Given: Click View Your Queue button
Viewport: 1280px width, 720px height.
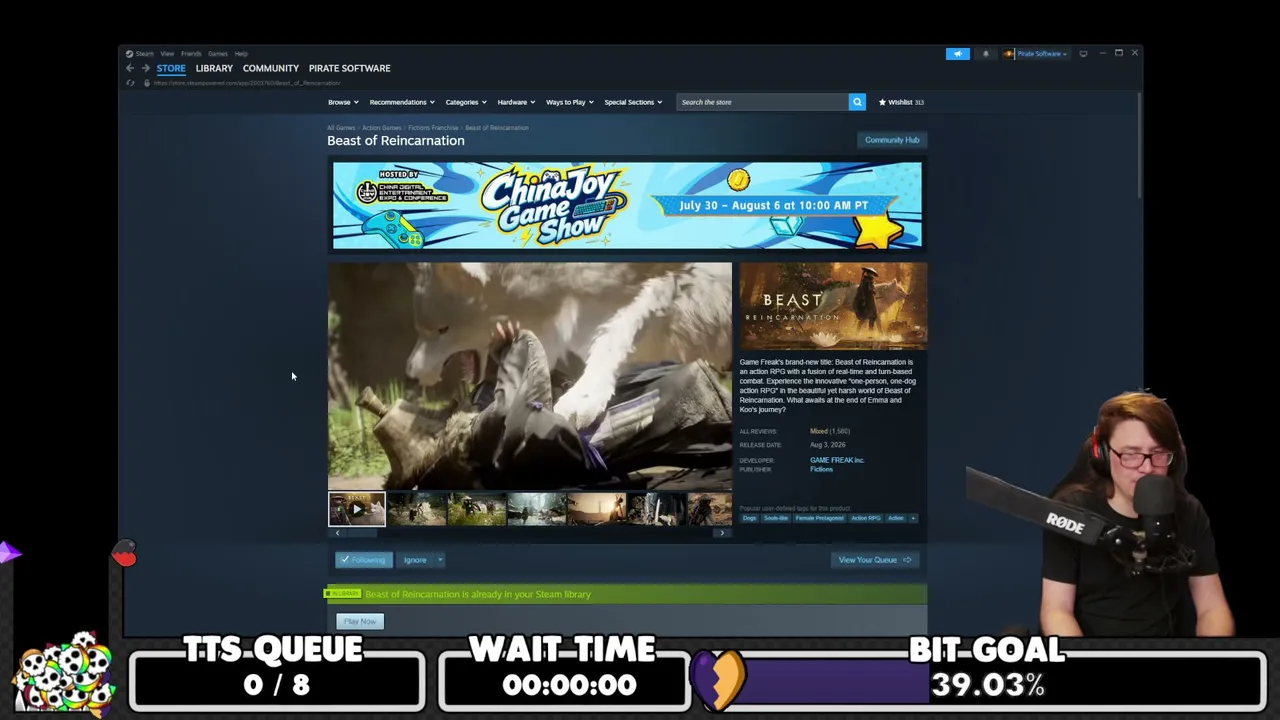Looking at the screenshot, I should [x=875, y=560].
